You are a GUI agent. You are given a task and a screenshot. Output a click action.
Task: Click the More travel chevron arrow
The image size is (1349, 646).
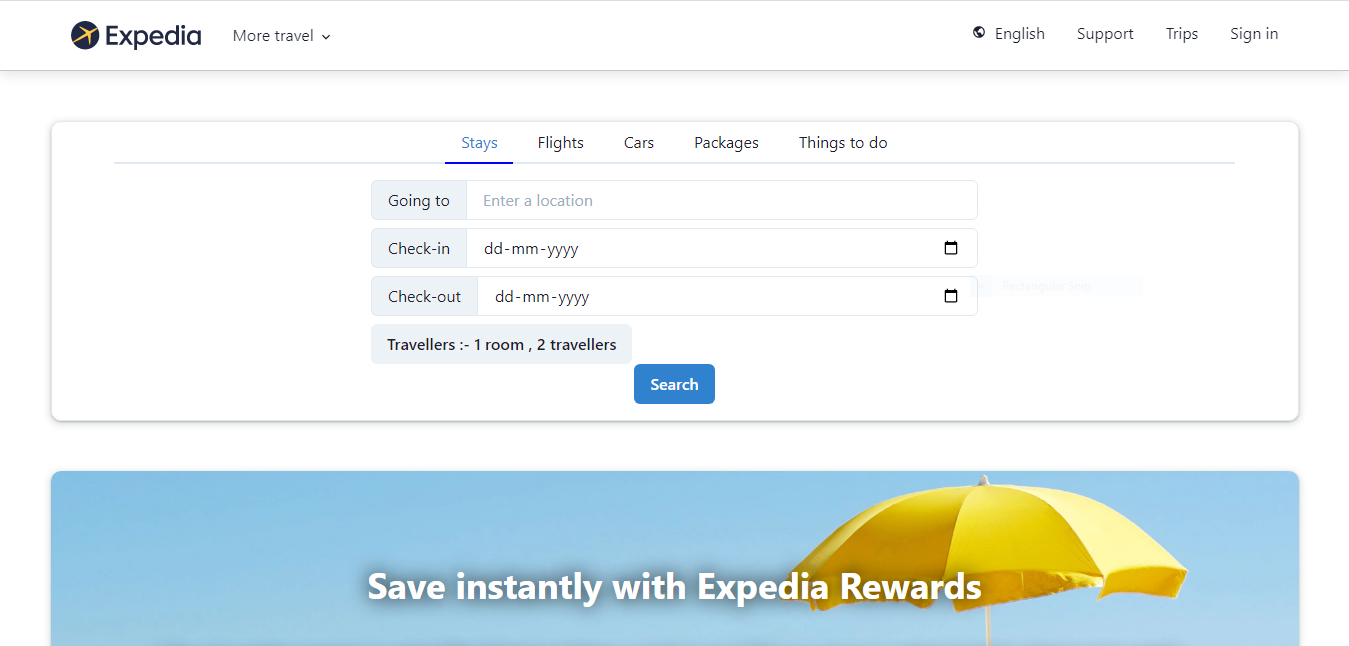click(x=326, y=37)
